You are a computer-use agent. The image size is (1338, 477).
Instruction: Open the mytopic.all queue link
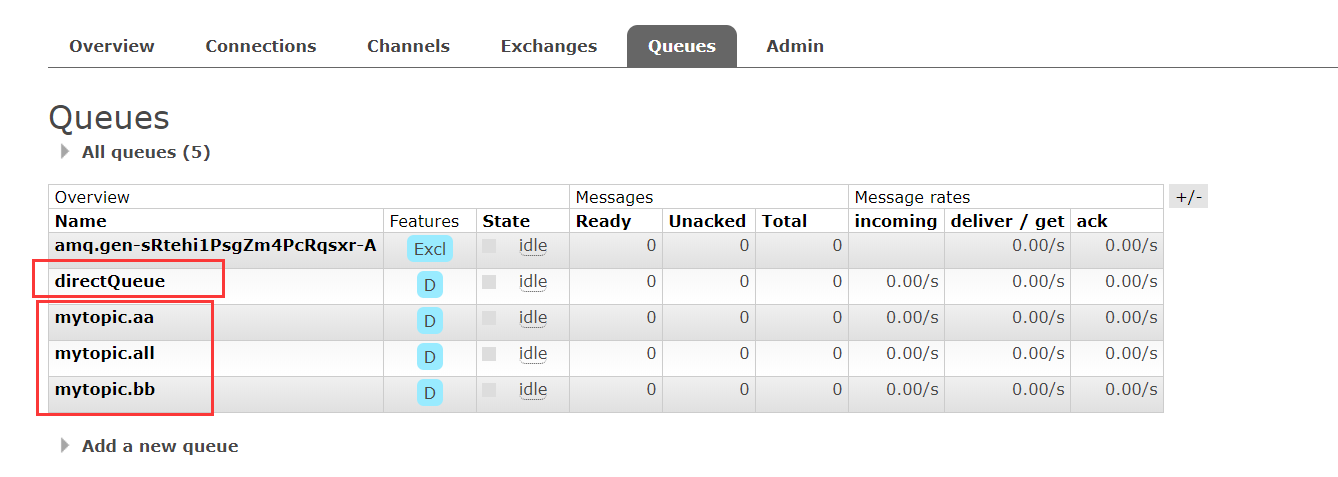click(x=105, y=353)
